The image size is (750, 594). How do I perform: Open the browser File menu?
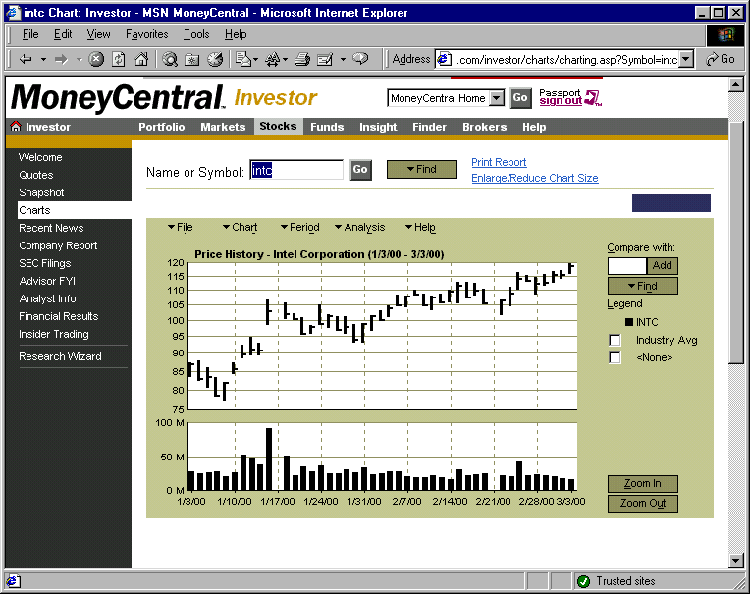coord(31,34)
